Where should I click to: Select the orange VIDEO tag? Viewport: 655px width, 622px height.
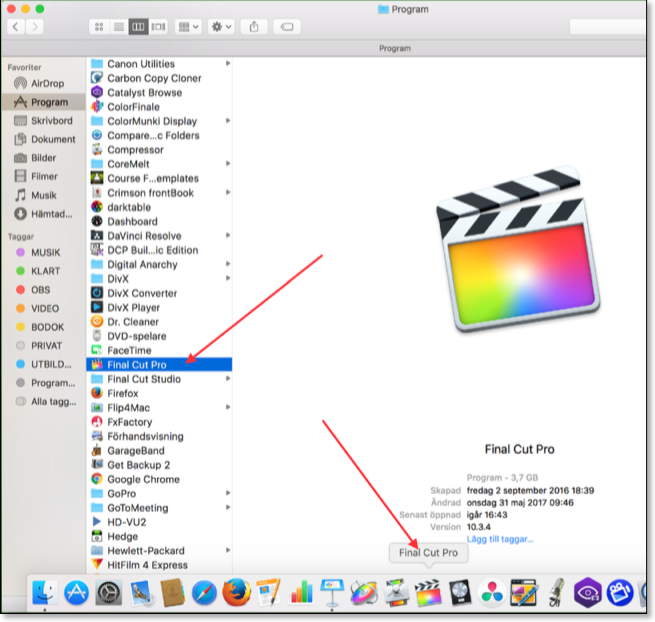pyautogui.click(x=43, y=308)
